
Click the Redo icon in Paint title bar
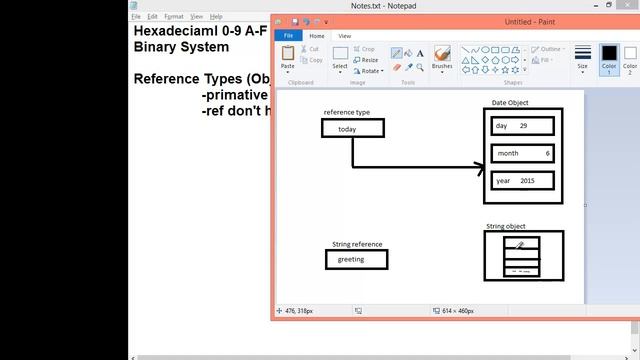click(x=317, y=22)
